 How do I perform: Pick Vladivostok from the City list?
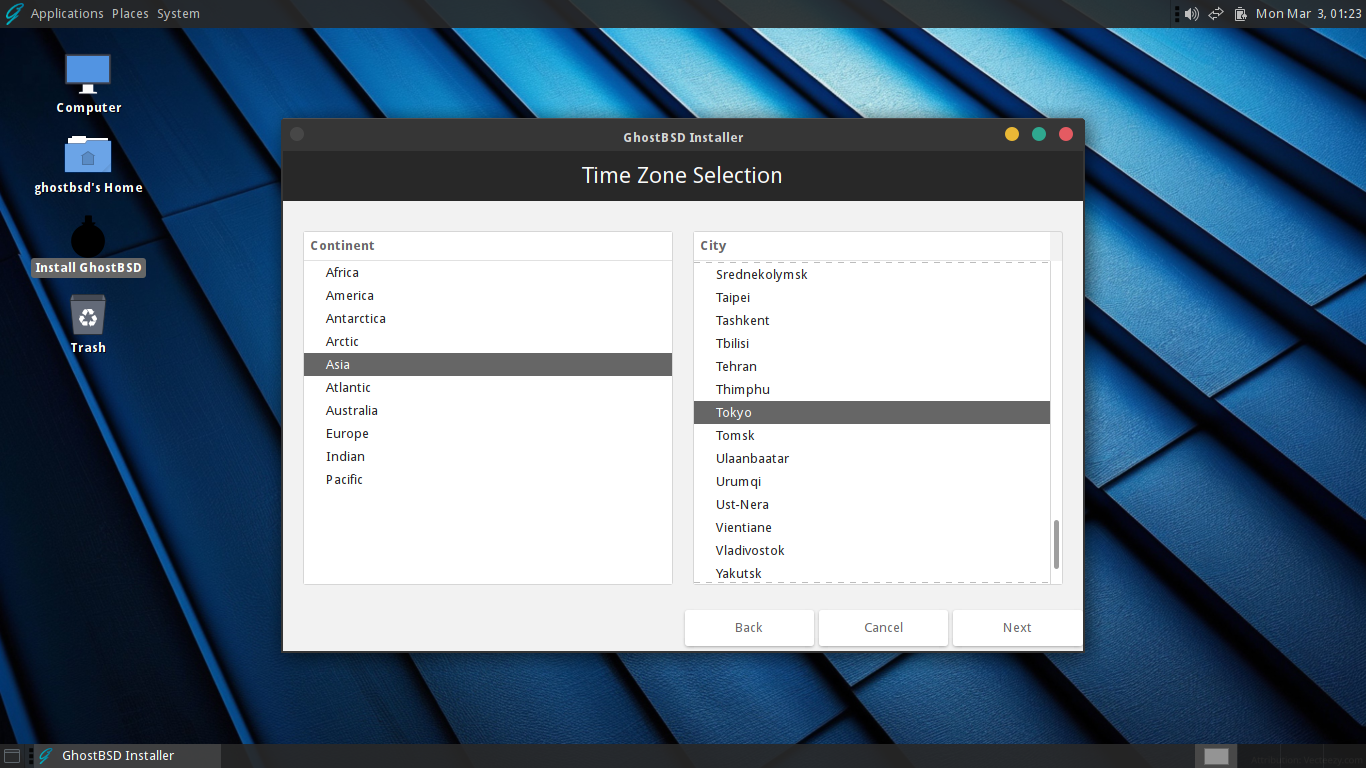[x=872, y=551]
